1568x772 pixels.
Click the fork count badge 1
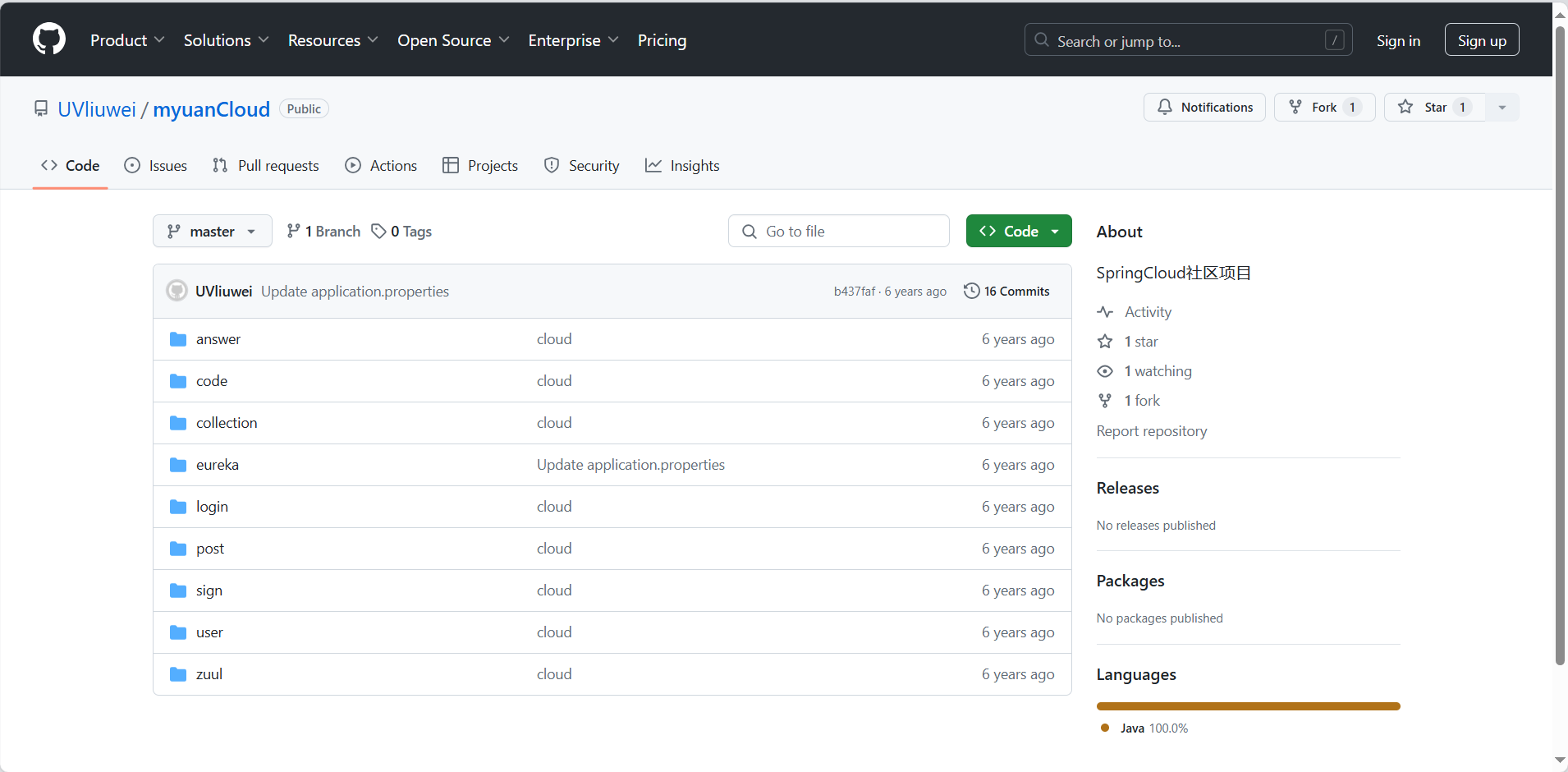click(x=1352, y=108)
